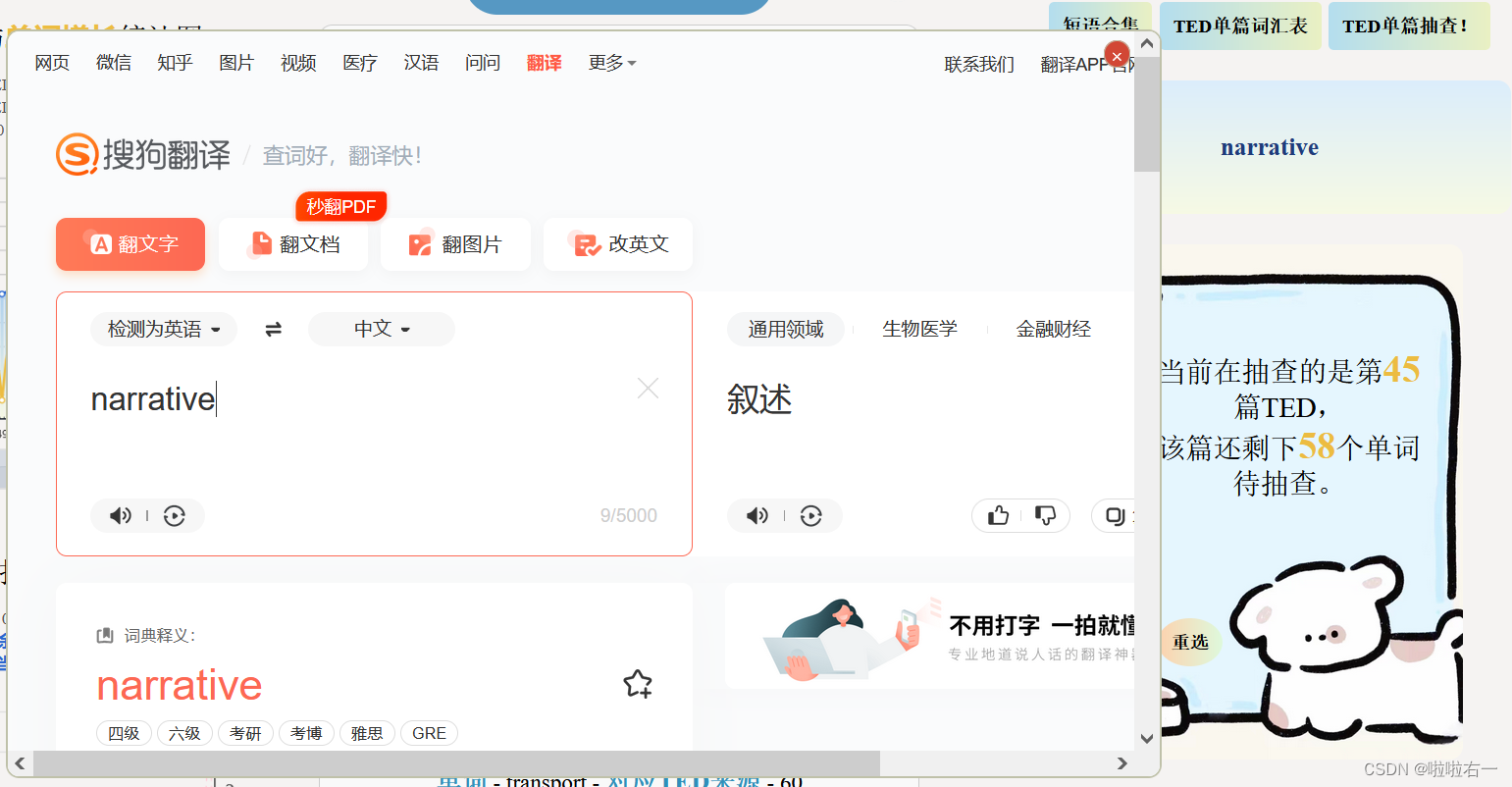This screenshot has width=1512, height=787.
Task: Open the 翻文档 document translation tab
Action: [x=293, y=244]
